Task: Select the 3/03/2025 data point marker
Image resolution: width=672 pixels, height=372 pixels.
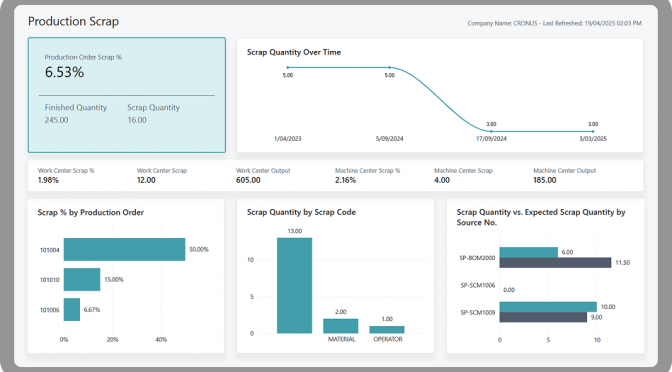Action: [x=593, y=131]
